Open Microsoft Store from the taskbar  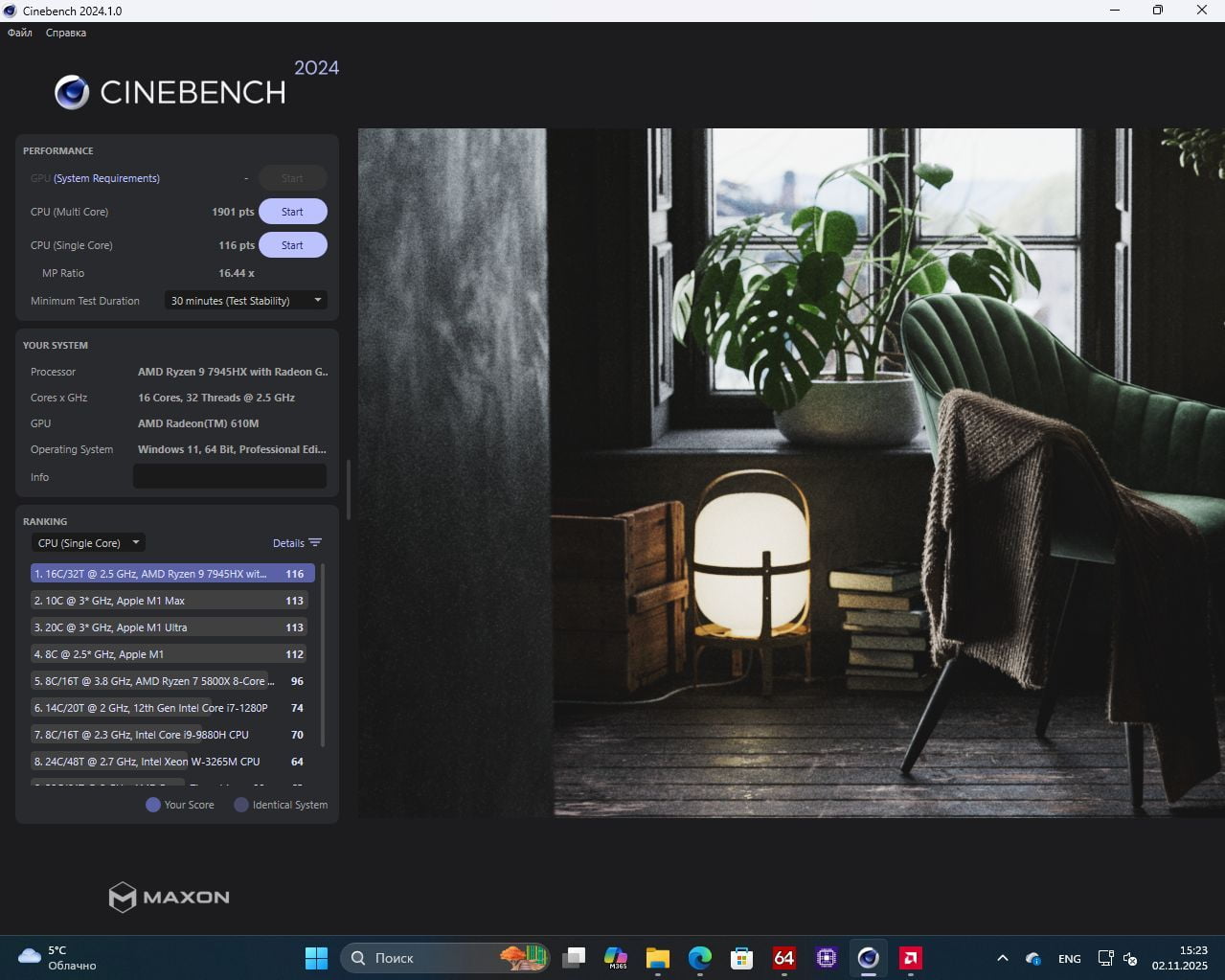pos(742,958)
